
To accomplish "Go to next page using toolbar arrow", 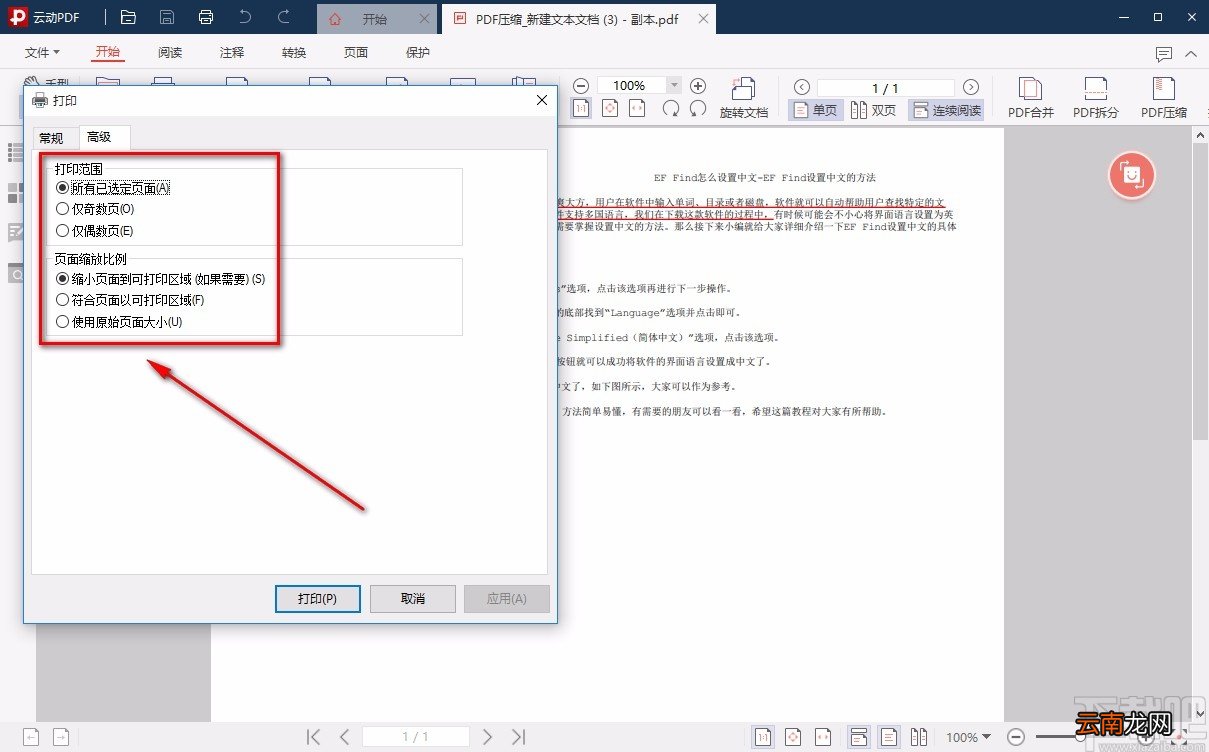I will coord(970,88).
